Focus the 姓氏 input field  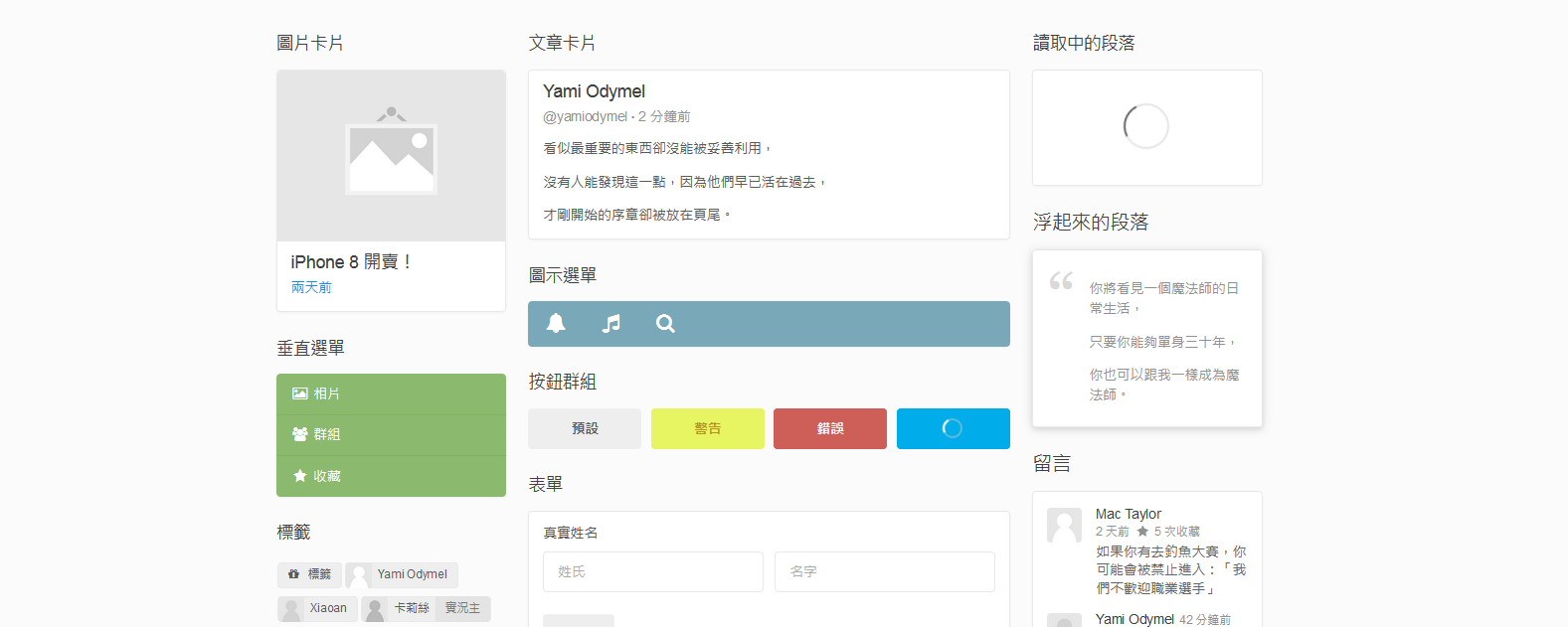click(x=652, y=571)
